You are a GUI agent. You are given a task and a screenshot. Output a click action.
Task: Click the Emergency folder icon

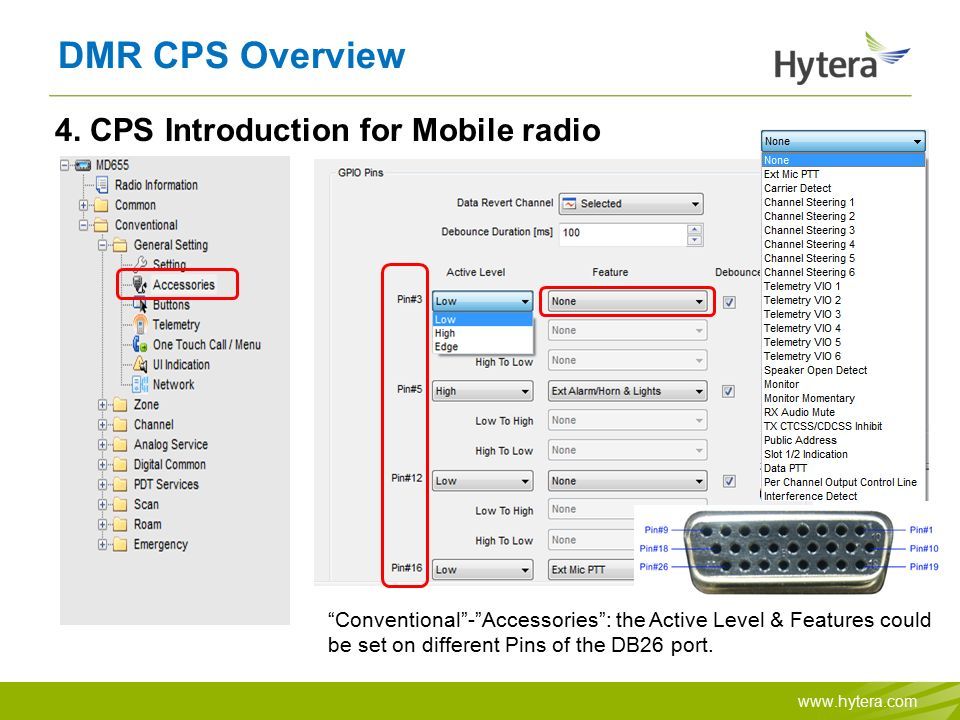point(120,545)
